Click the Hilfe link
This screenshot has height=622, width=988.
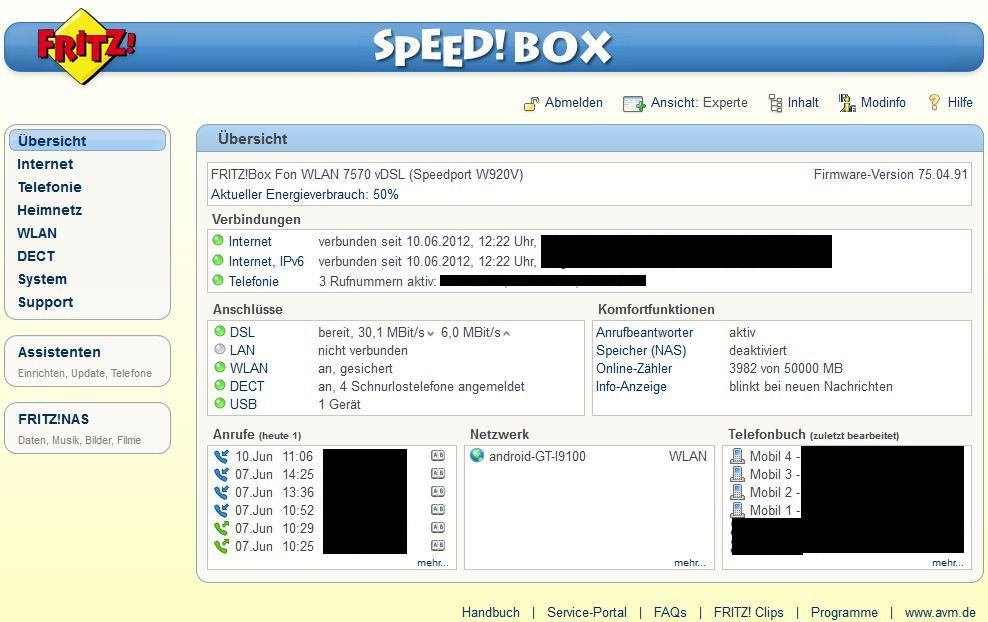coord(960,103)
